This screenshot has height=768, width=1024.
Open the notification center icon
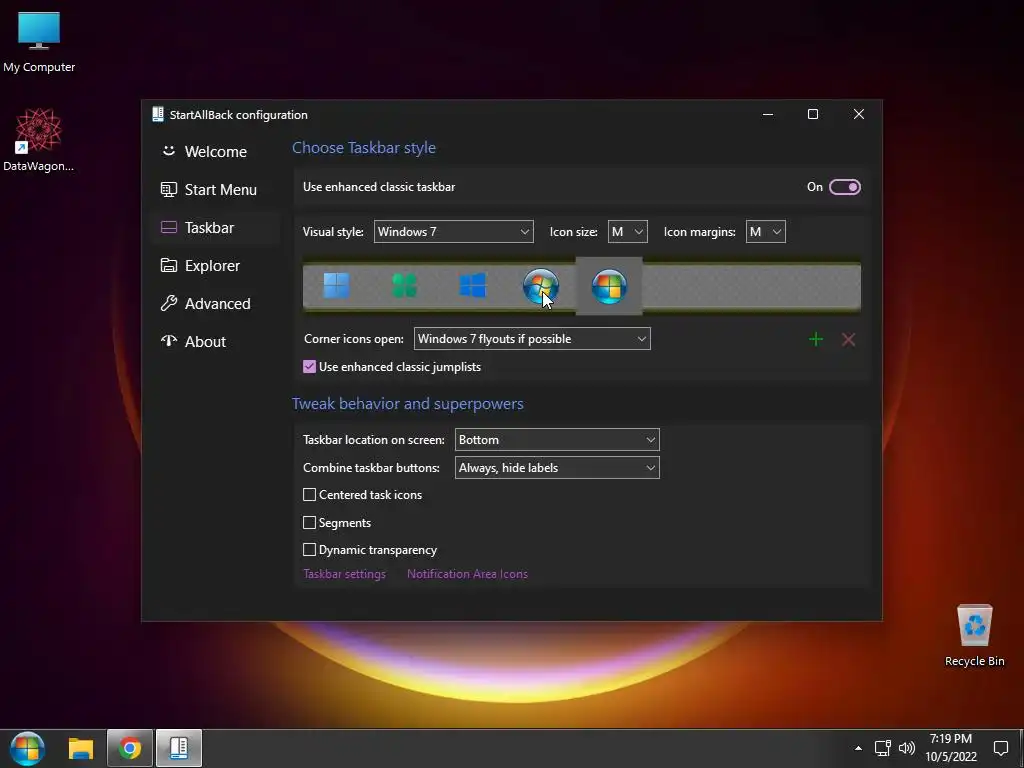point(1000,748)
